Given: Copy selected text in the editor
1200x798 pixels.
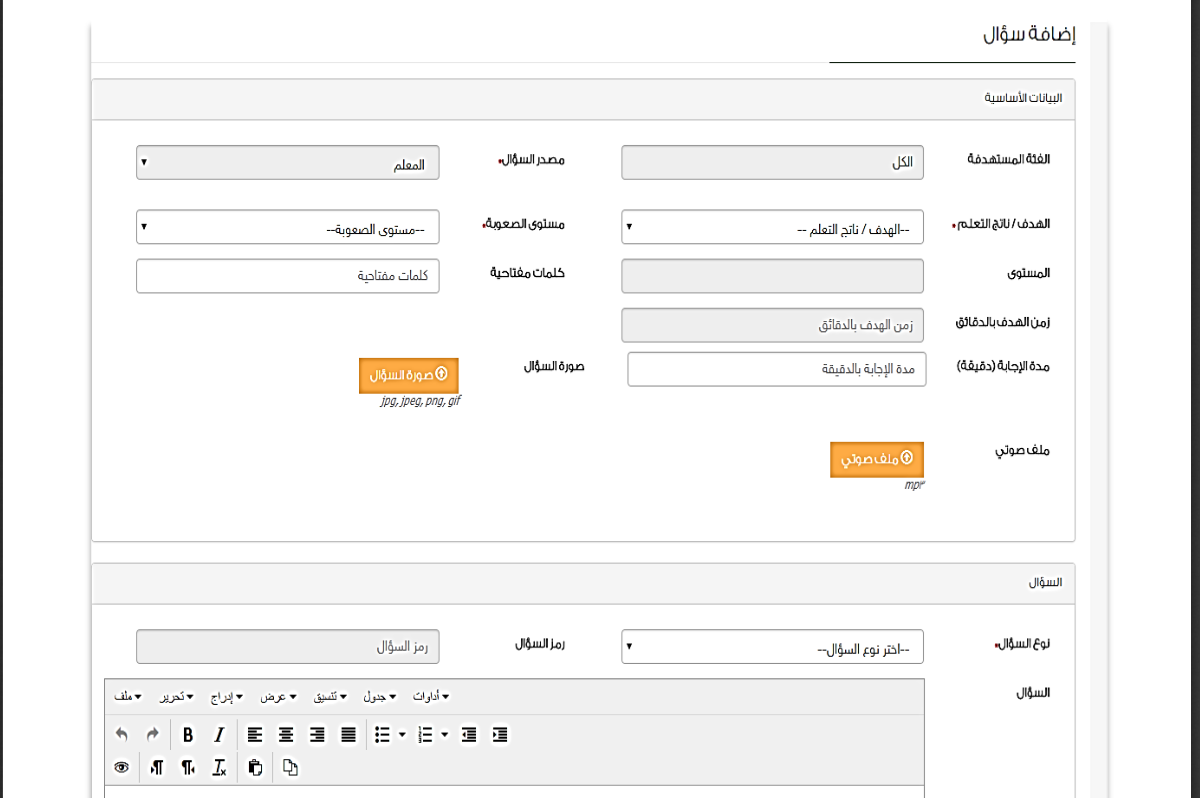Looking at the screenshot, I should point(290,768).
